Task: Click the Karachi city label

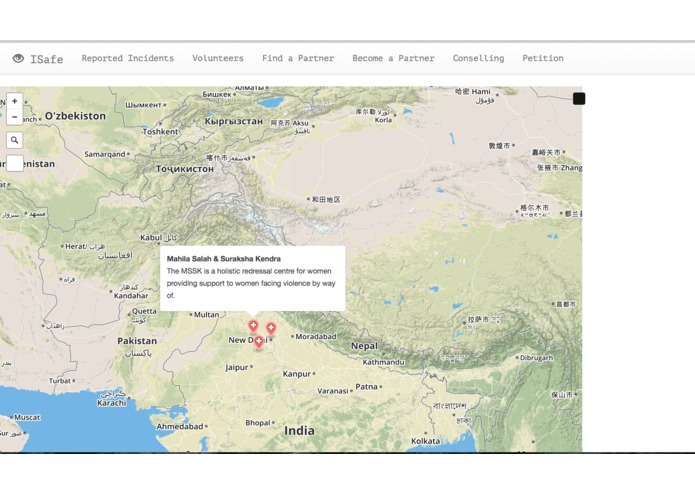Action: [112, 403]
